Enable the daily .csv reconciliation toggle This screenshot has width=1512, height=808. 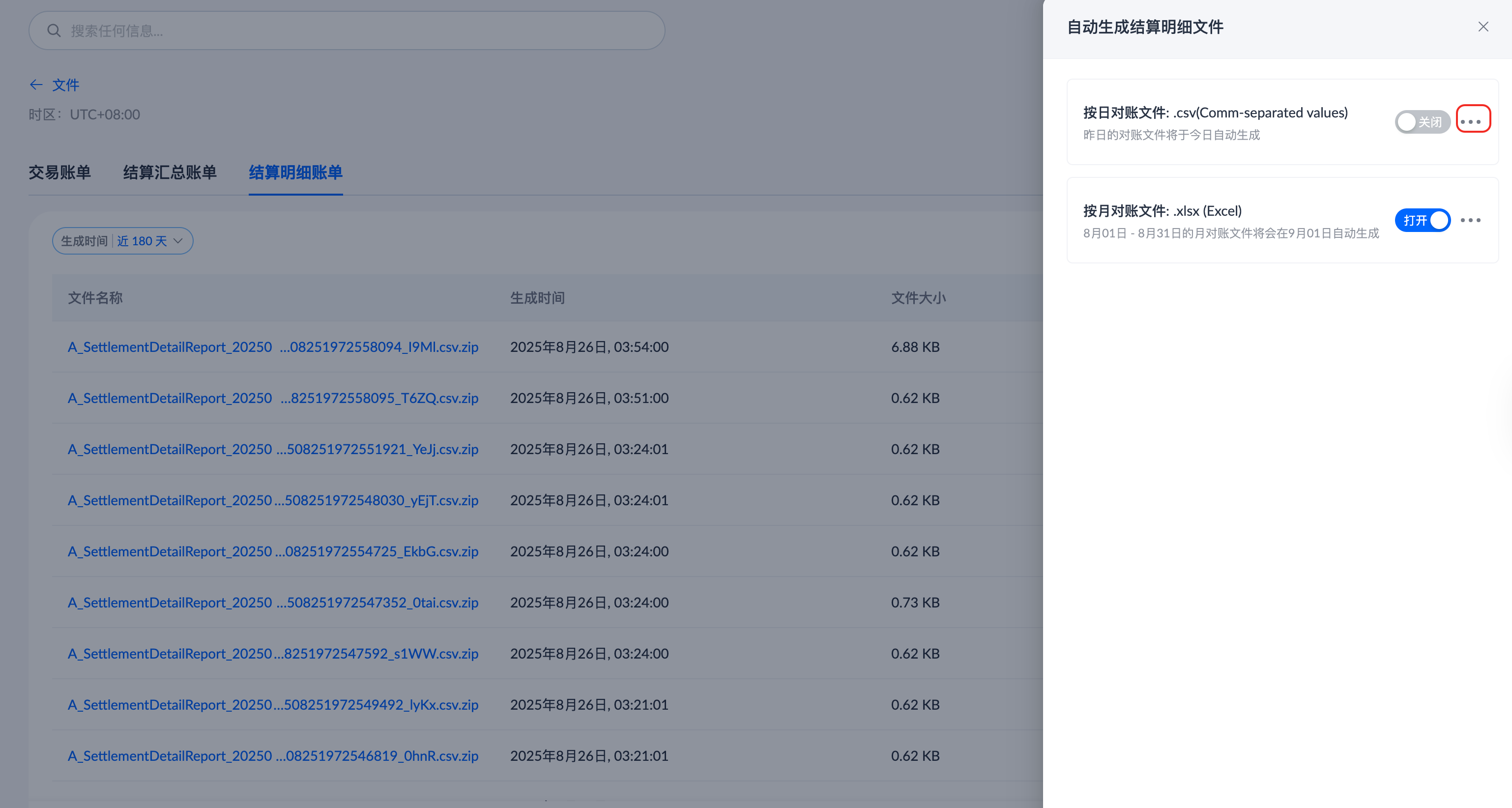point(1422,121)
